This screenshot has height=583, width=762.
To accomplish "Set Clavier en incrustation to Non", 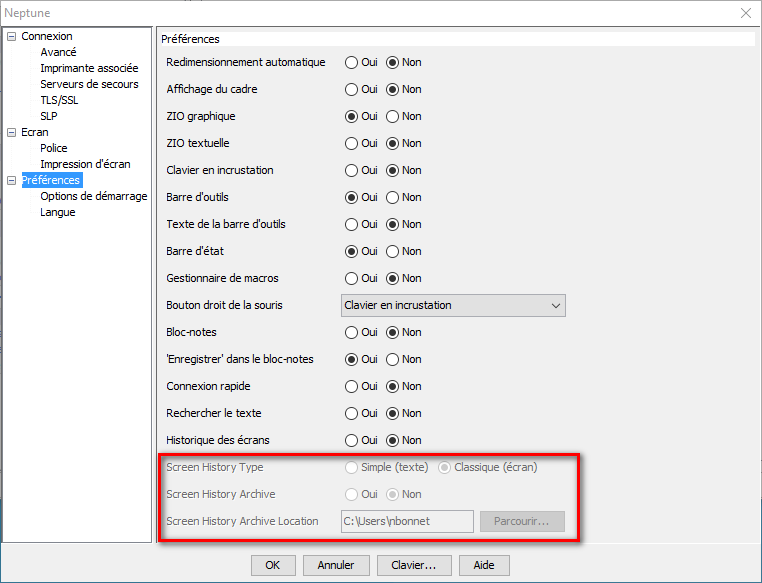I will tap(404, 171).
